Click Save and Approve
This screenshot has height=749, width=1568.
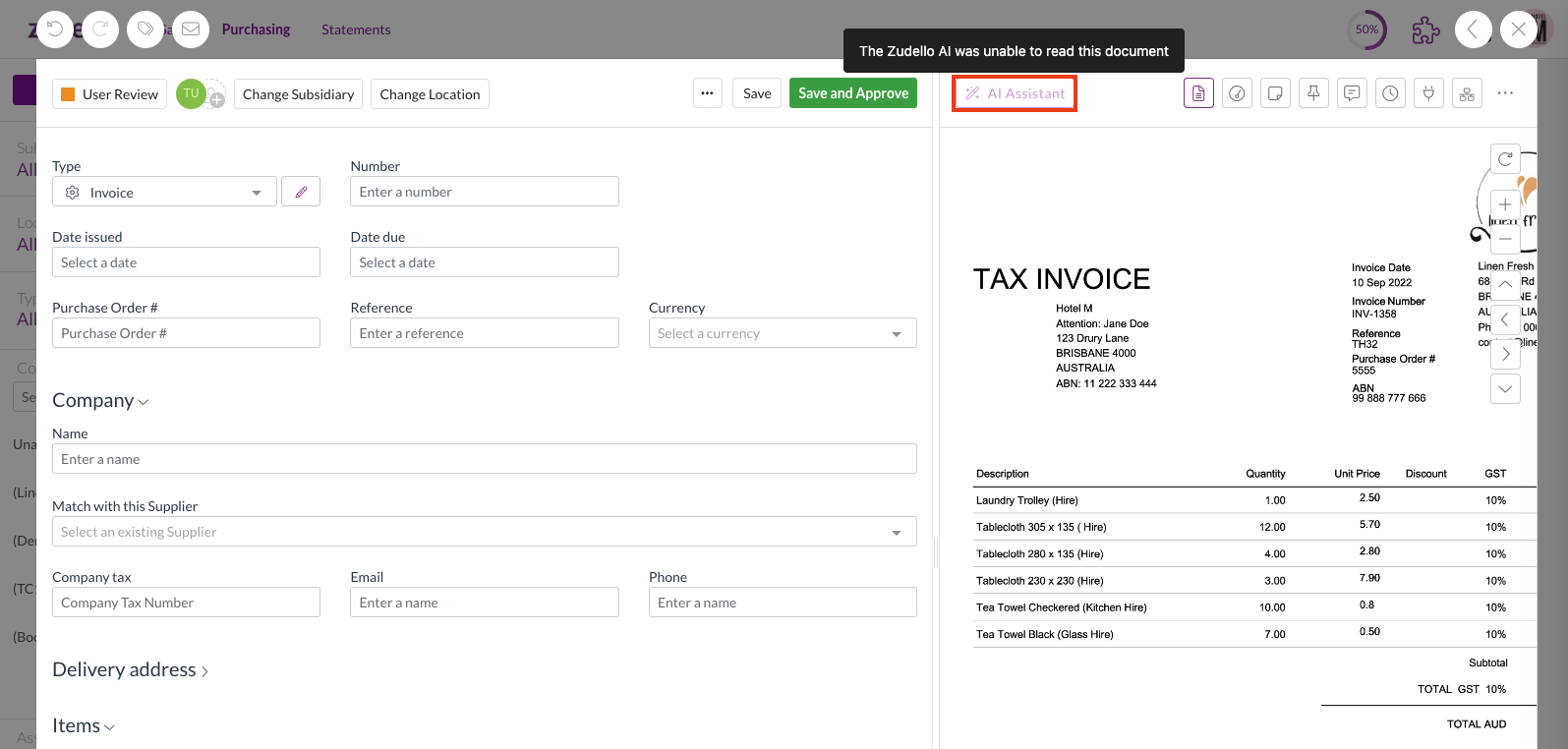[853, 93]
